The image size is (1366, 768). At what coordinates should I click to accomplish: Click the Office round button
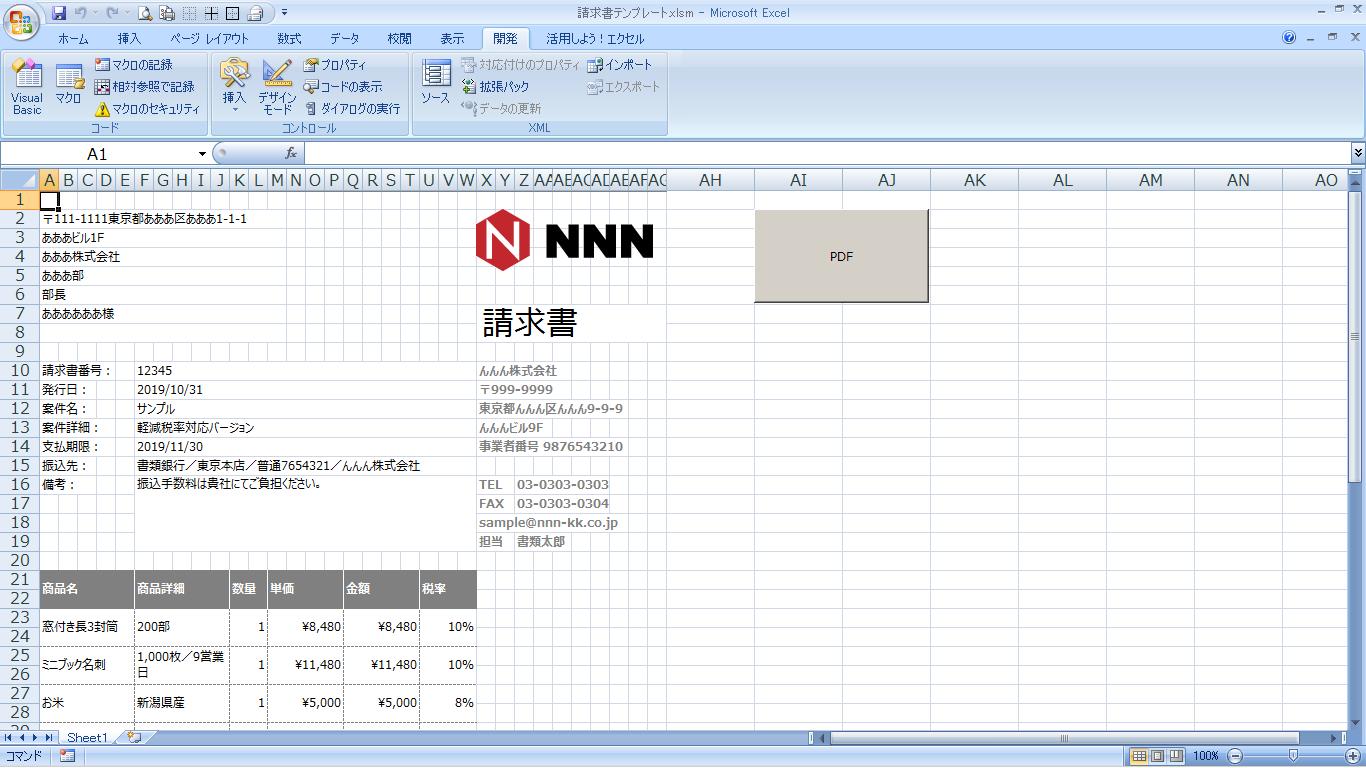21,21
